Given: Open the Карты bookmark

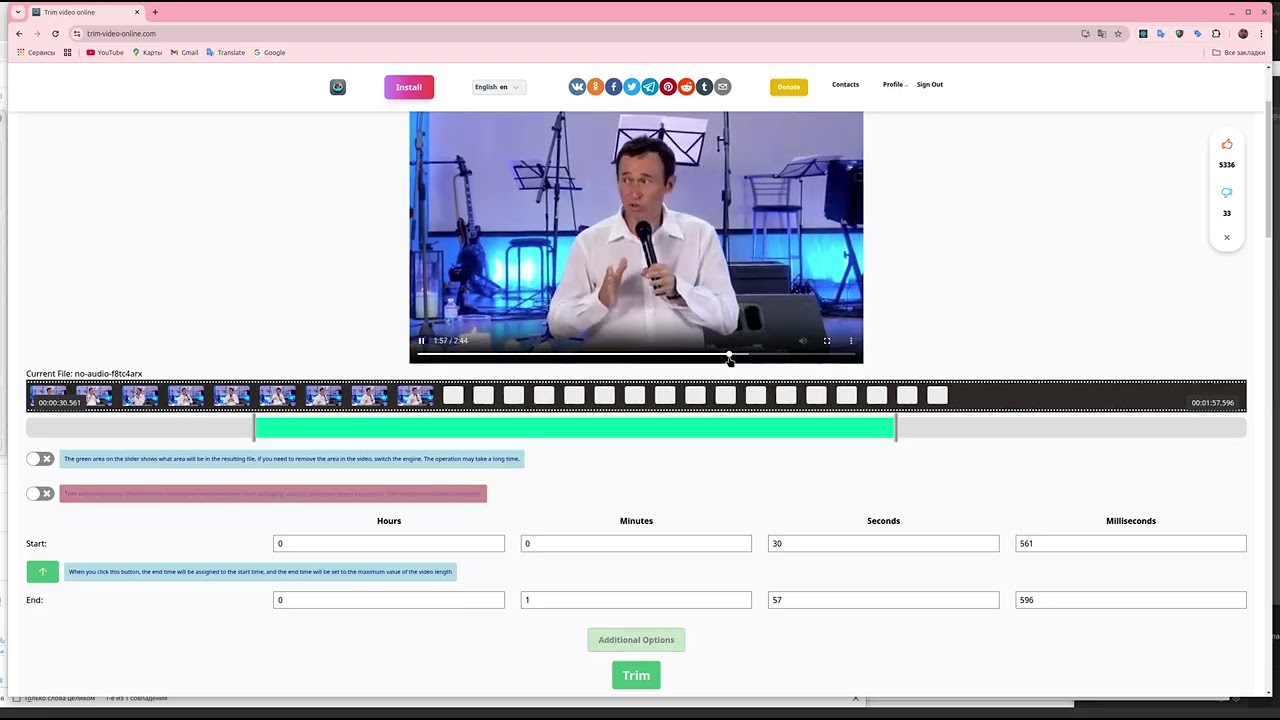Looking at the screenshot, I should 147,52.
